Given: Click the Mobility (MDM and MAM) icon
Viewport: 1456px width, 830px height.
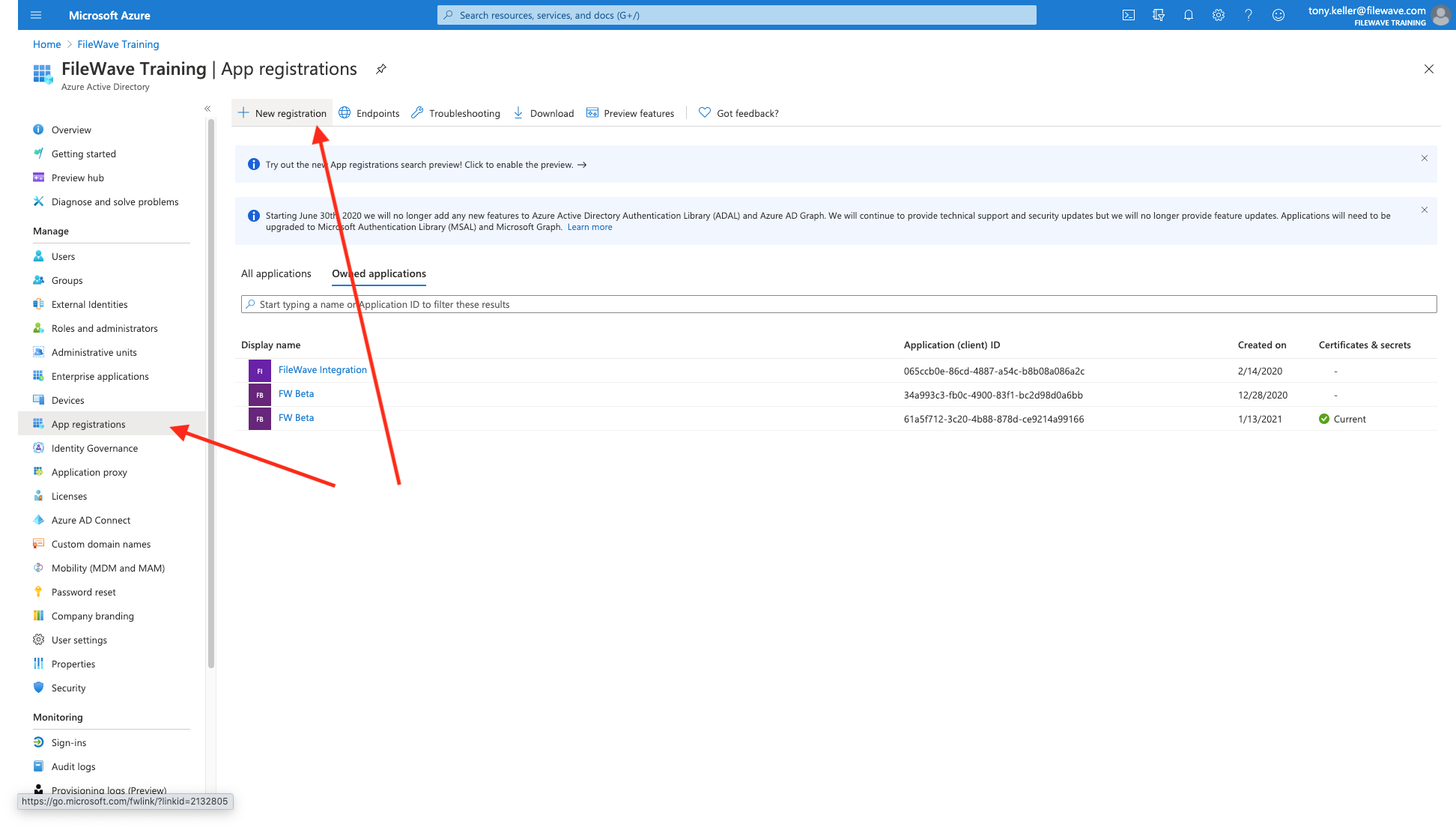Looking at the screenshot, I should point(38,568).
